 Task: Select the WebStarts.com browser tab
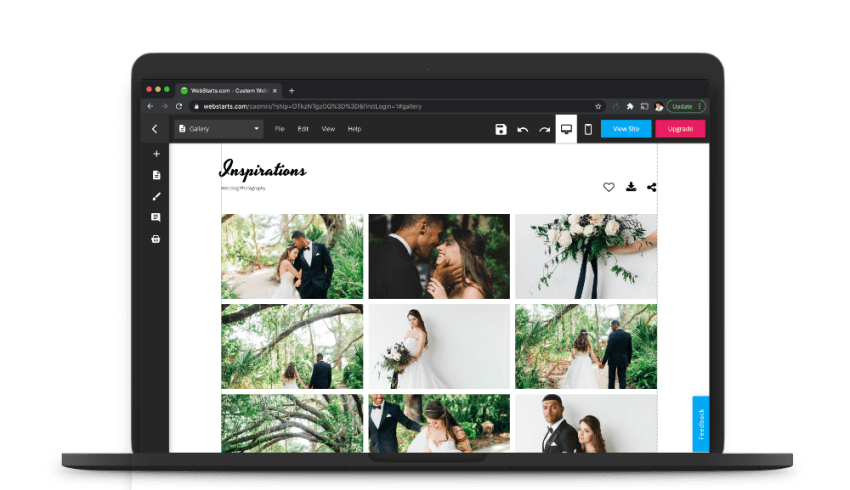(x=229, y=91)
